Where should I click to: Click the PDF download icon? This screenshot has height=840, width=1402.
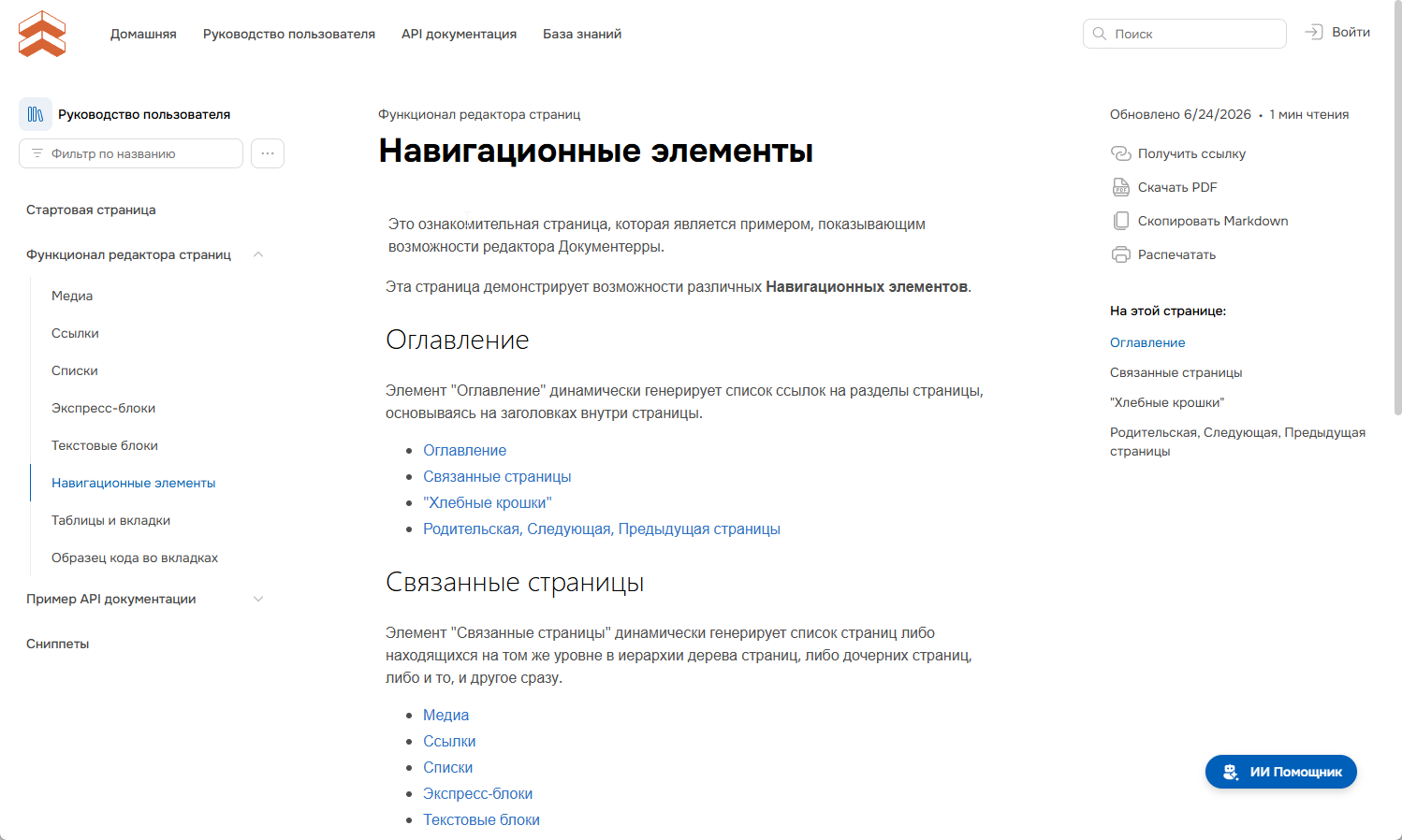tap(1121, 187)
